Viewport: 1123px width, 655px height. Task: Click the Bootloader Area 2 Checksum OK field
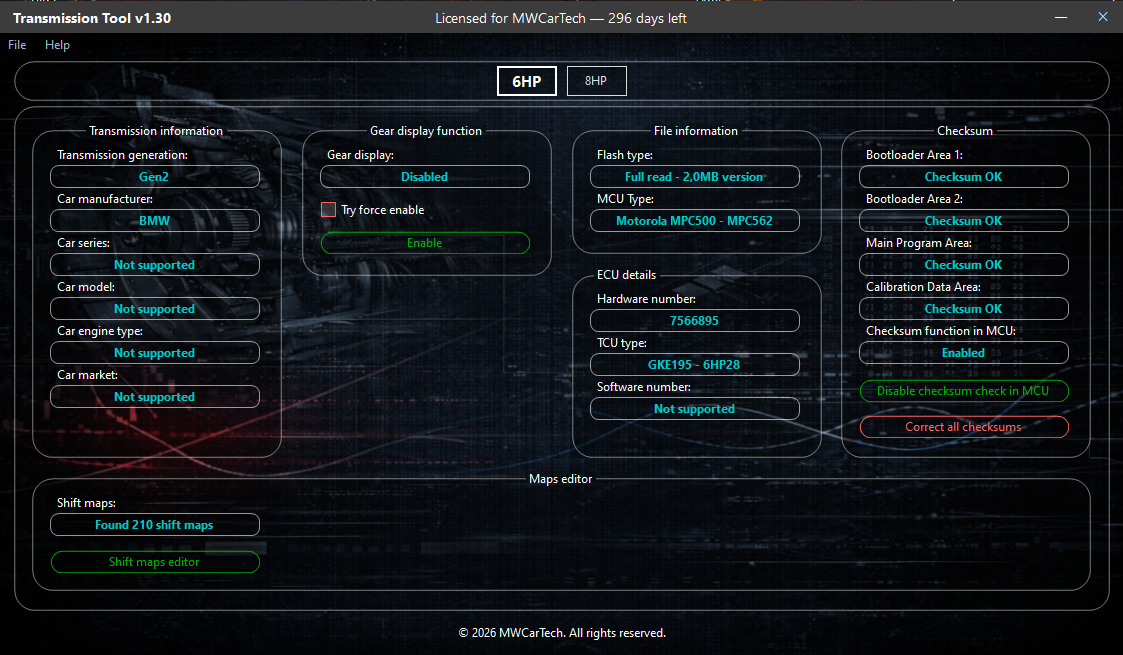point(963,220)
